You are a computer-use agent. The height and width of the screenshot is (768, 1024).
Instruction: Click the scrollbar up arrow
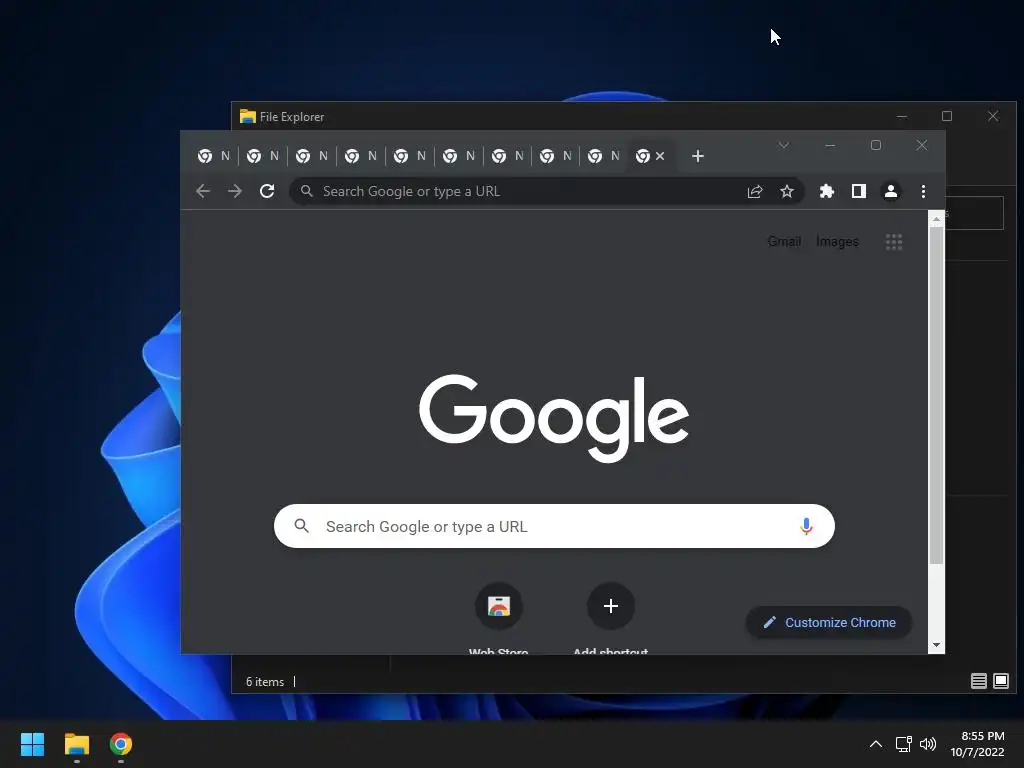pos(936,219)
